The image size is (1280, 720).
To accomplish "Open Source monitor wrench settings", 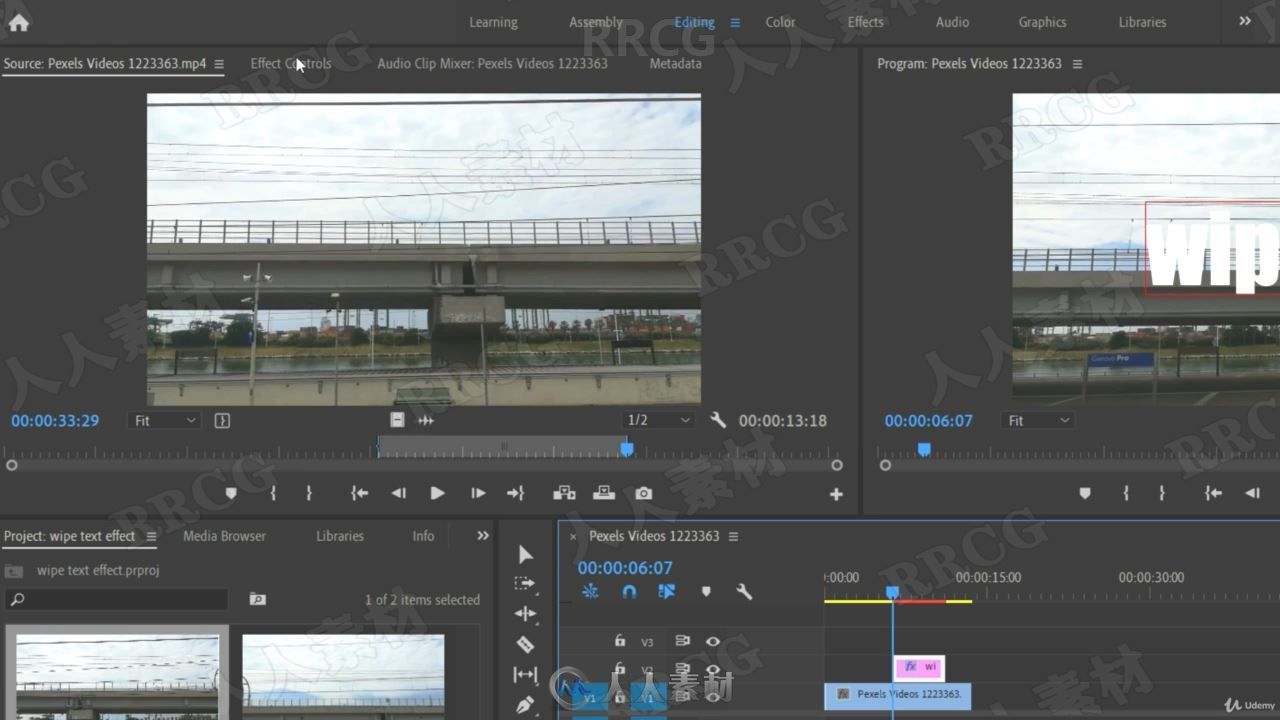I will [717, 421].
